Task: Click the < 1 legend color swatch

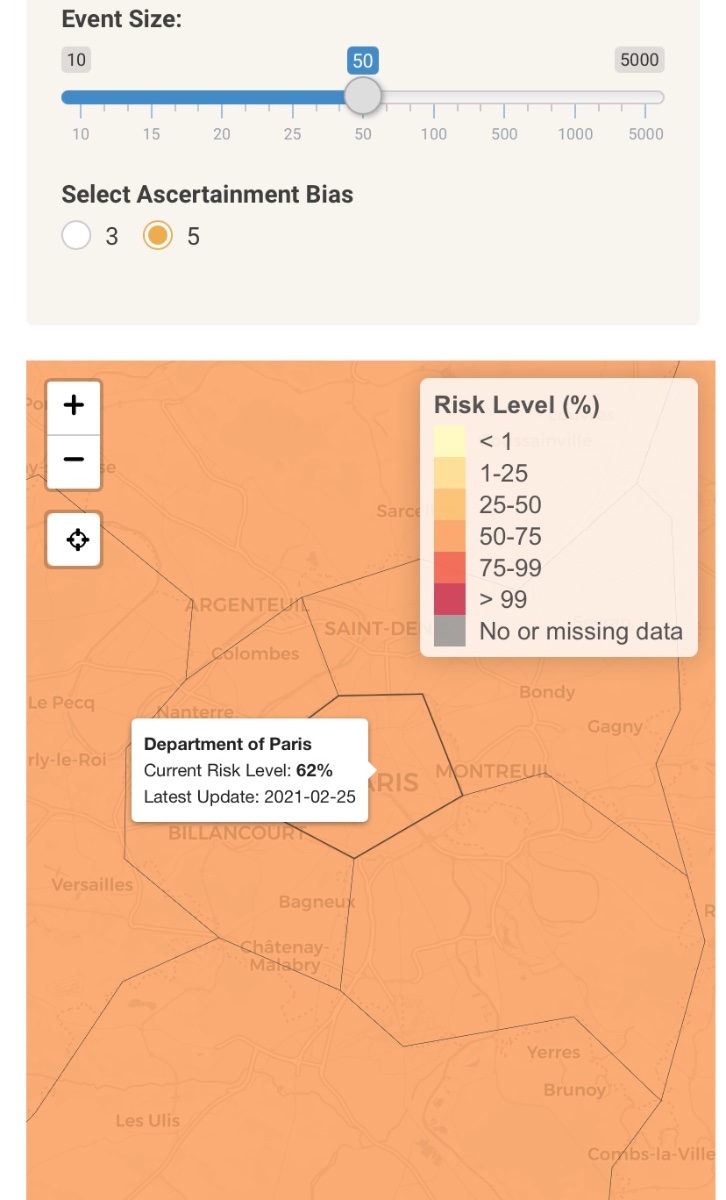Action: 450,441
